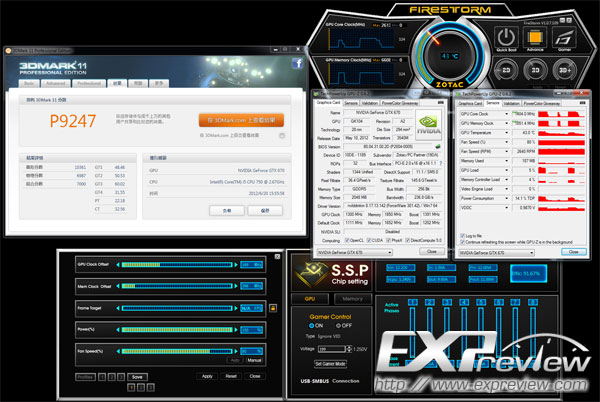The height and width of the screenshot is (402, 600).
Task: Toggle Continue refreshing in background checkbox
Action: 462,242
